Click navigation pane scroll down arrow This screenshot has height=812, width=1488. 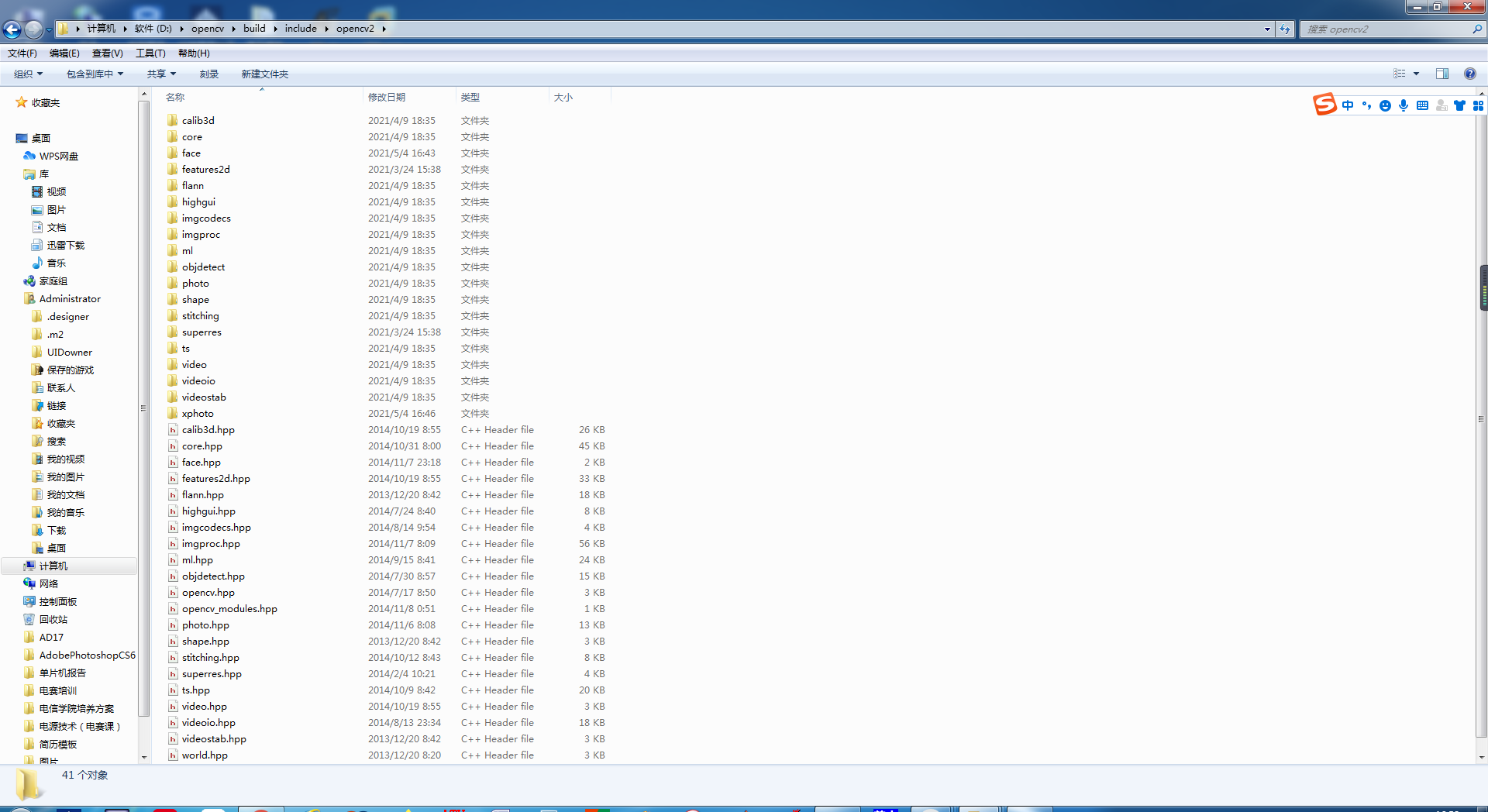pos(143,757)
